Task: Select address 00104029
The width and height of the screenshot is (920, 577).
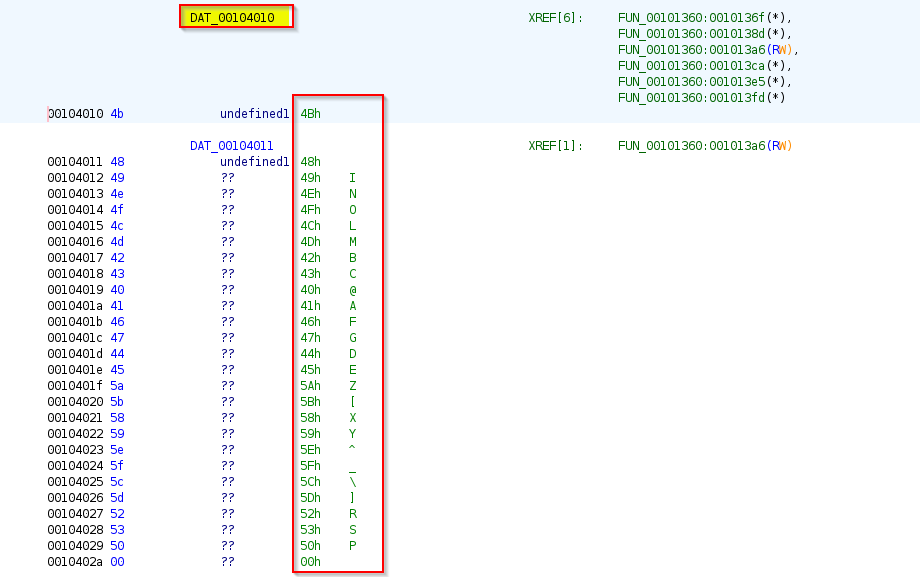Action: coord(75,546)
